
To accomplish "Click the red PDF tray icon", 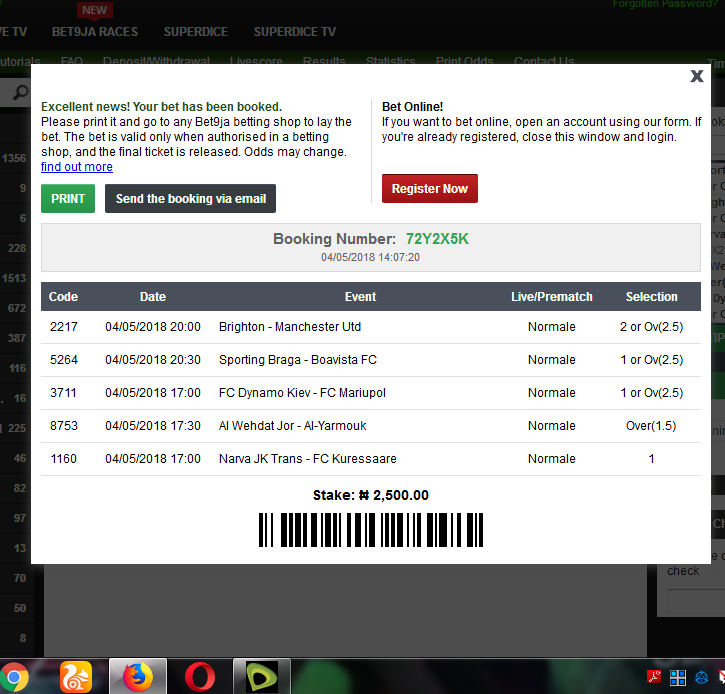I will pos(654,677).
